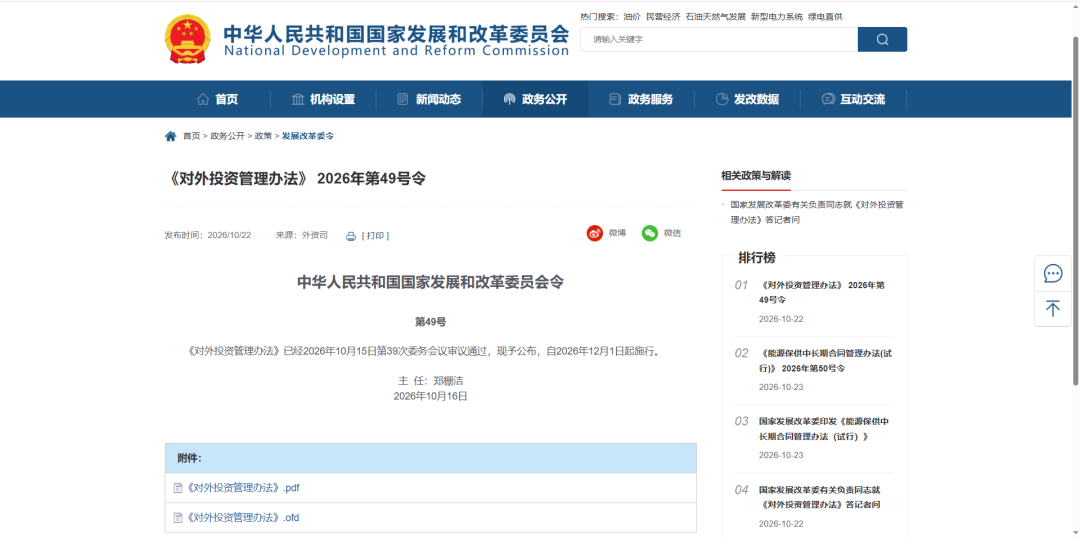Click 政策 in the breadcrumb
Screen dimensions: 1080x538
tap(263, 136)
